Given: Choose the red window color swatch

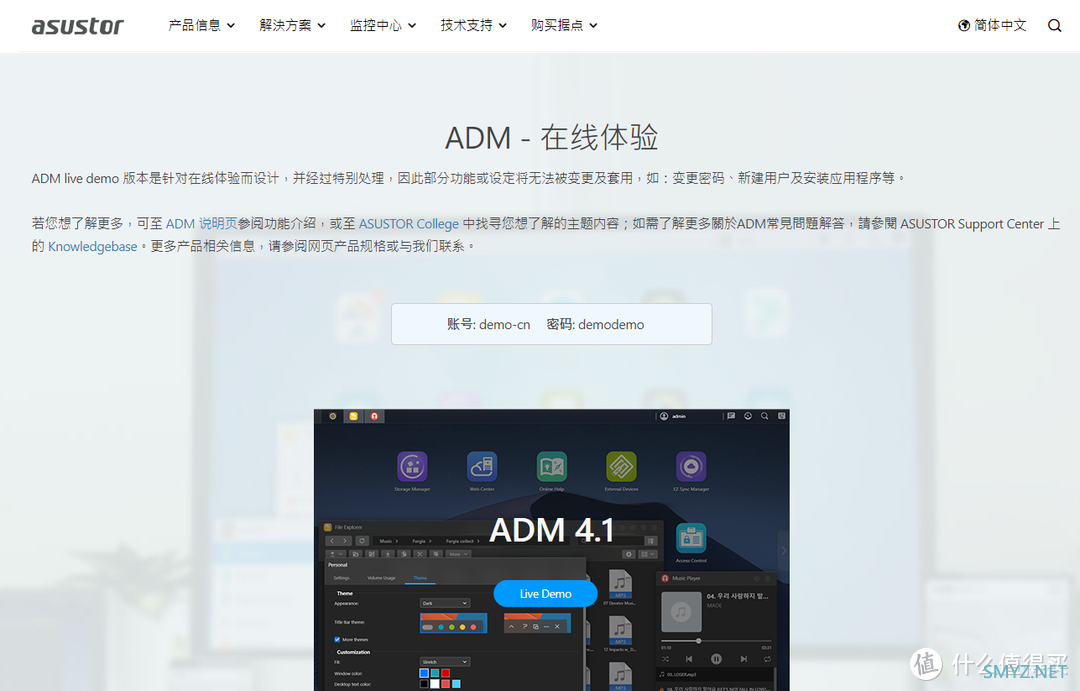Looking at the screenshot, I should click(x=446, y=673).
